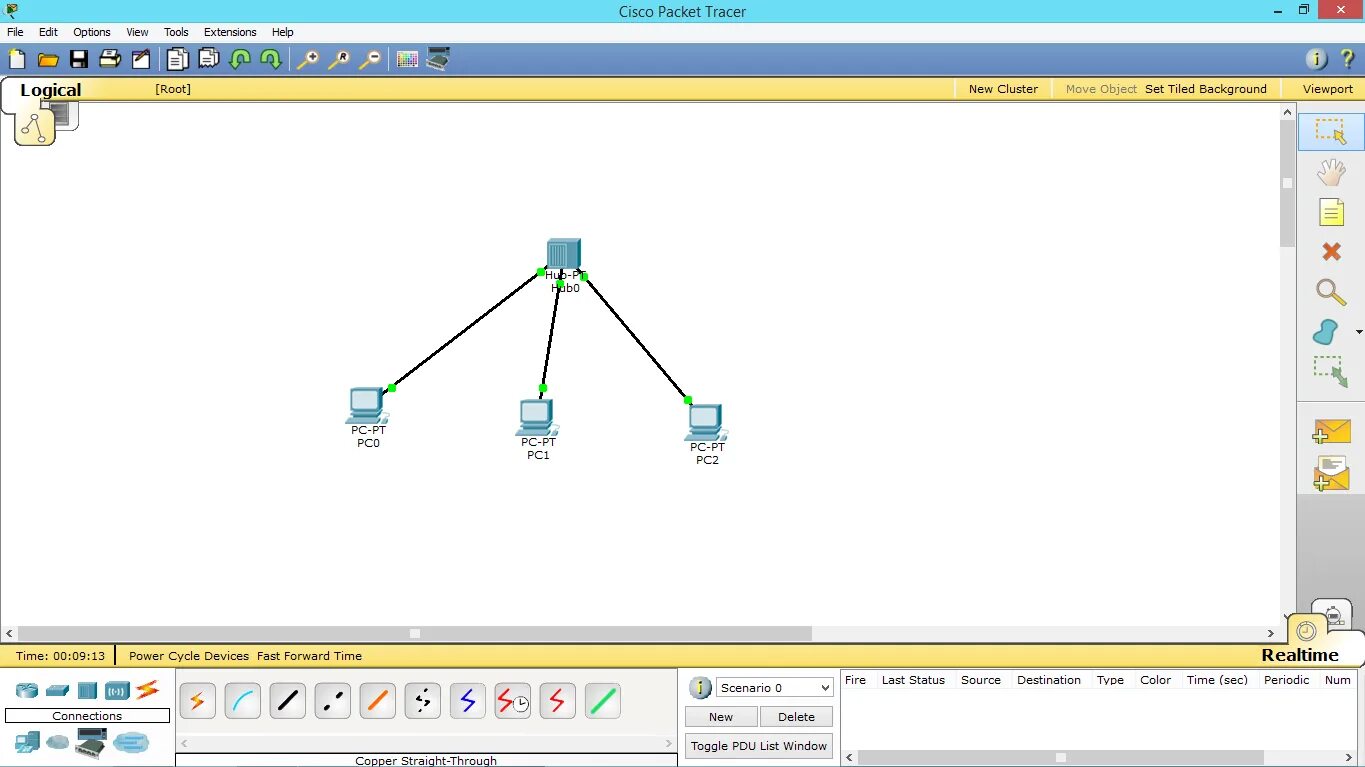Expand the Draw Polygon tool dropdown arrow

(1358, 332)
